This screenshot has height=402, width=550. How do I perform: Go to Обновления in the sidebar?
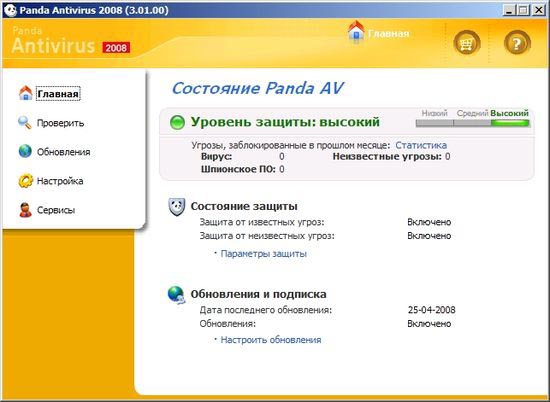pyautogui.click(x=63, y=152)
